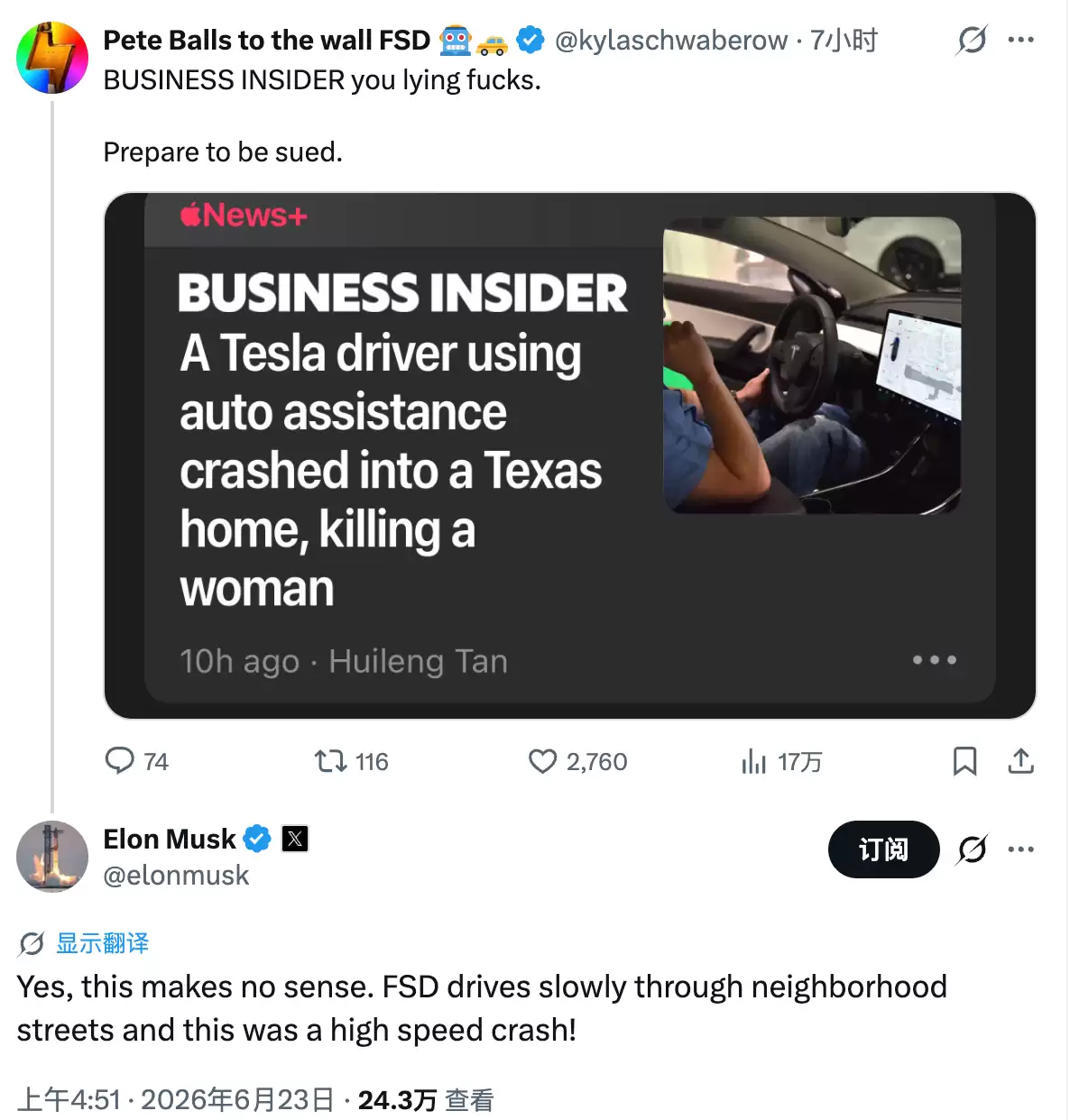Viewport: 1070px width, 1120px height.
Task: Click the Grok icon beside 订阅 button
Action: pos(972,849)
